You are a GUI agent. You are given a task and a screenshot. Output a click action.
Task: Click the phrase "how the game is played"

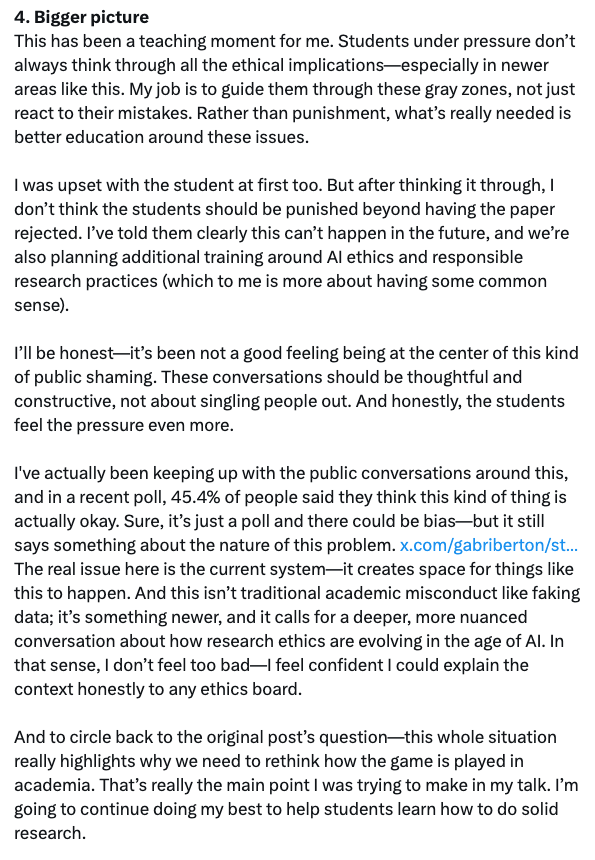click(x=411, y=761)
